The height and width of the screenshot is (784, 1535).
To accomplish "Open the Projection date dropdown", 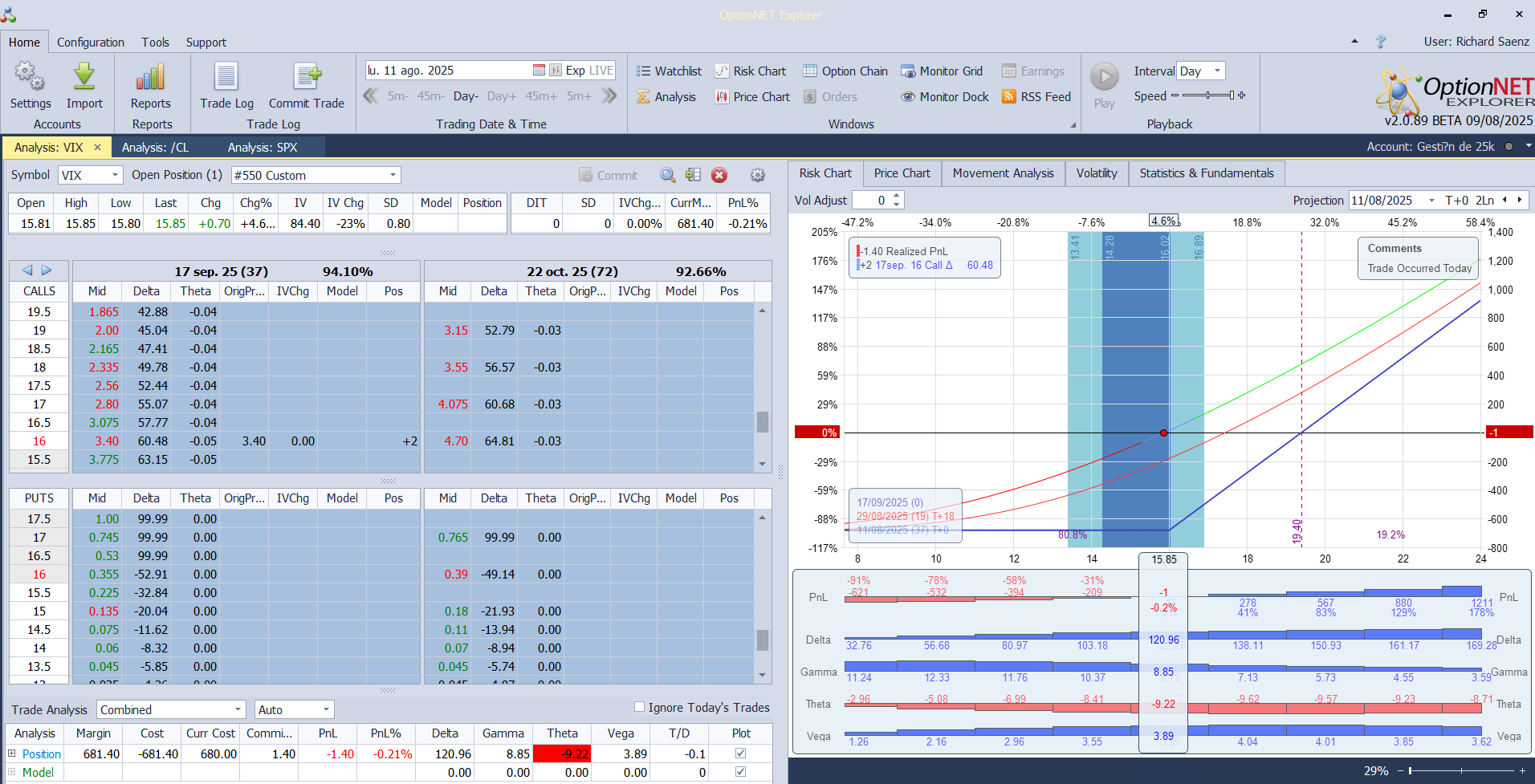I will point(1431,200).
